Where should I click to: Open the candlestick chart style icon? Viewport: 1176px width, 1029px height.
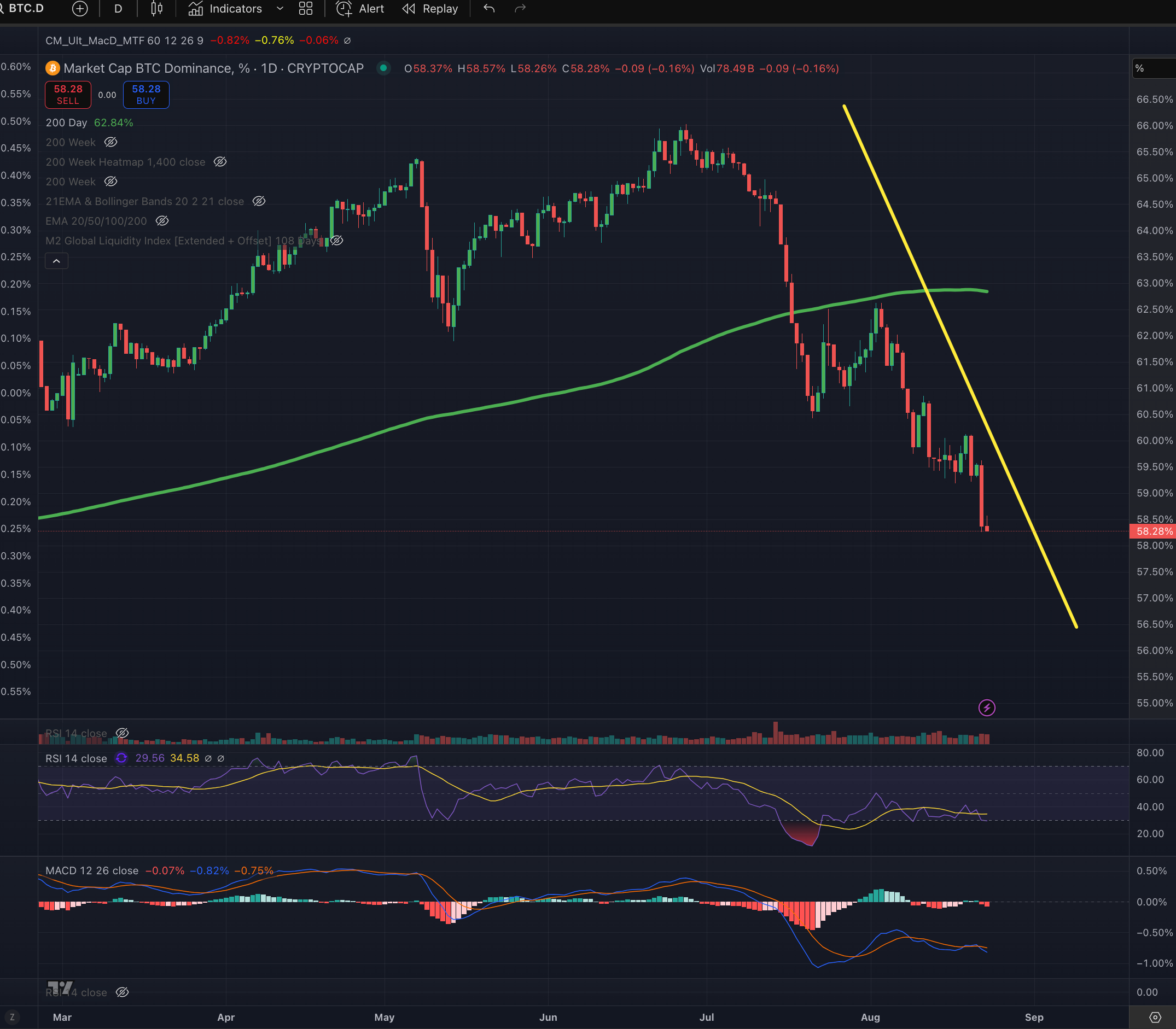point(156,9)
